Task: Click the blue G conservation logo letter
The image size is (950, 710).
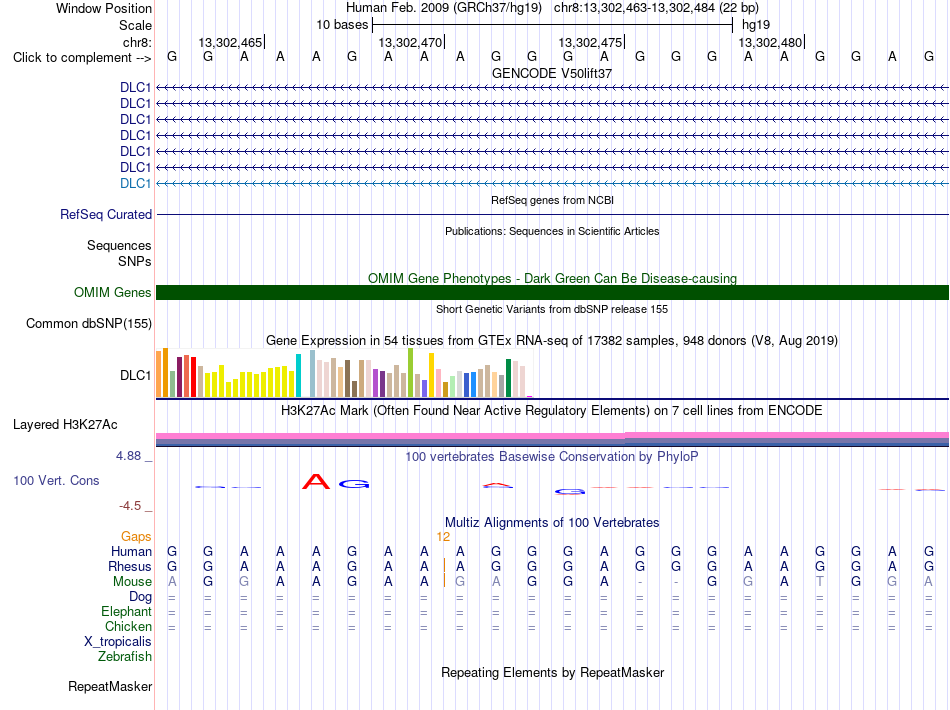Action: (354, 484)
